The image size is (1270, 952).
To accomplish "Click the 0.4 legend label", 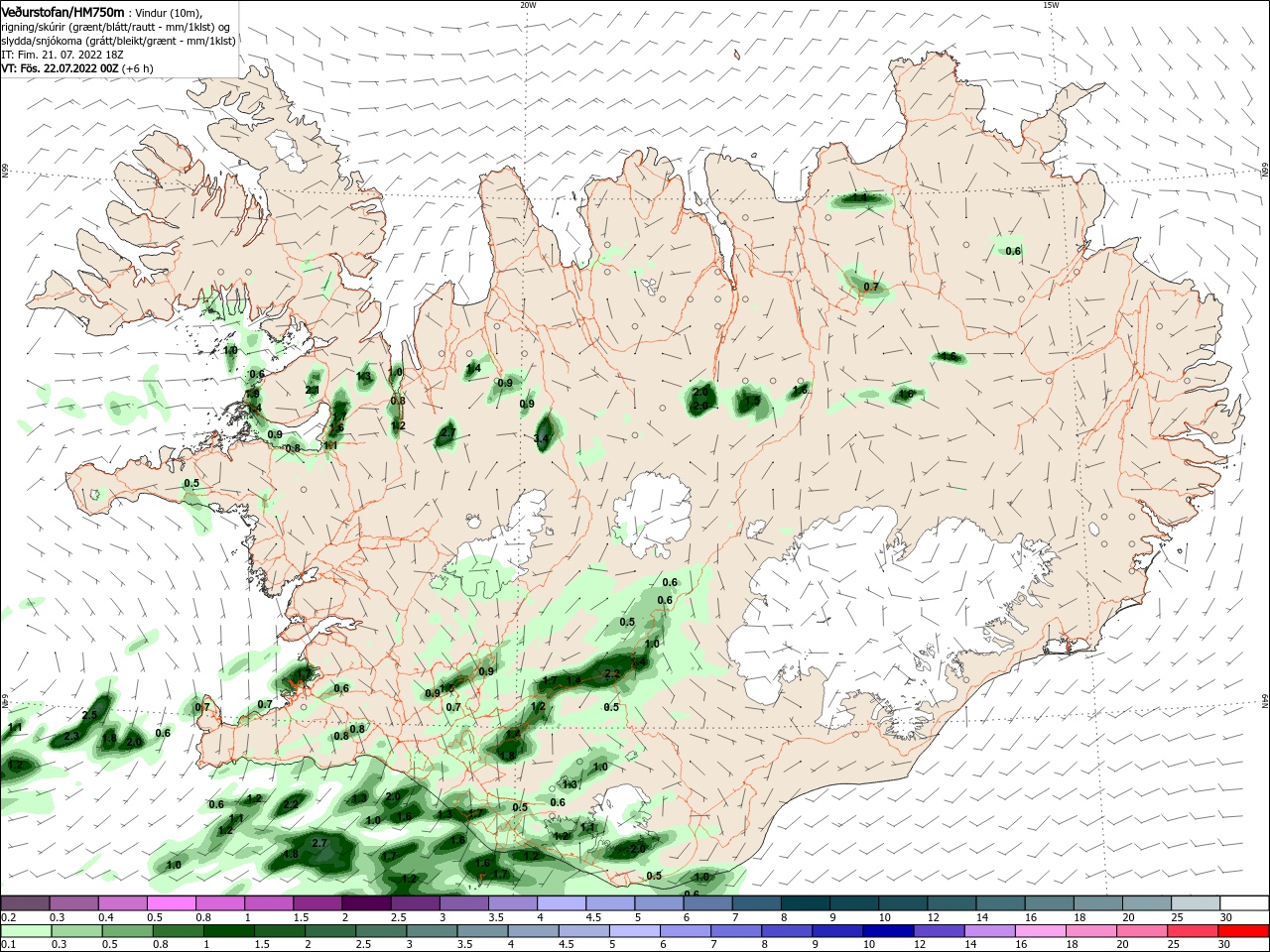I will pyautogui.click(x=106, y=917).
